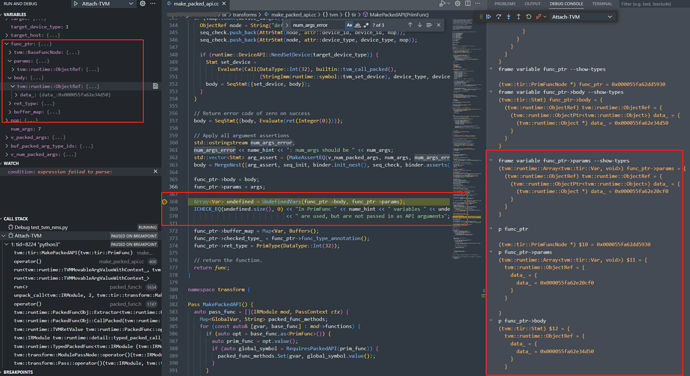Toggle Use Regular Expression in find widget
Image resolution: width=690 pixels, height=376 pixels.
[366, 25]
